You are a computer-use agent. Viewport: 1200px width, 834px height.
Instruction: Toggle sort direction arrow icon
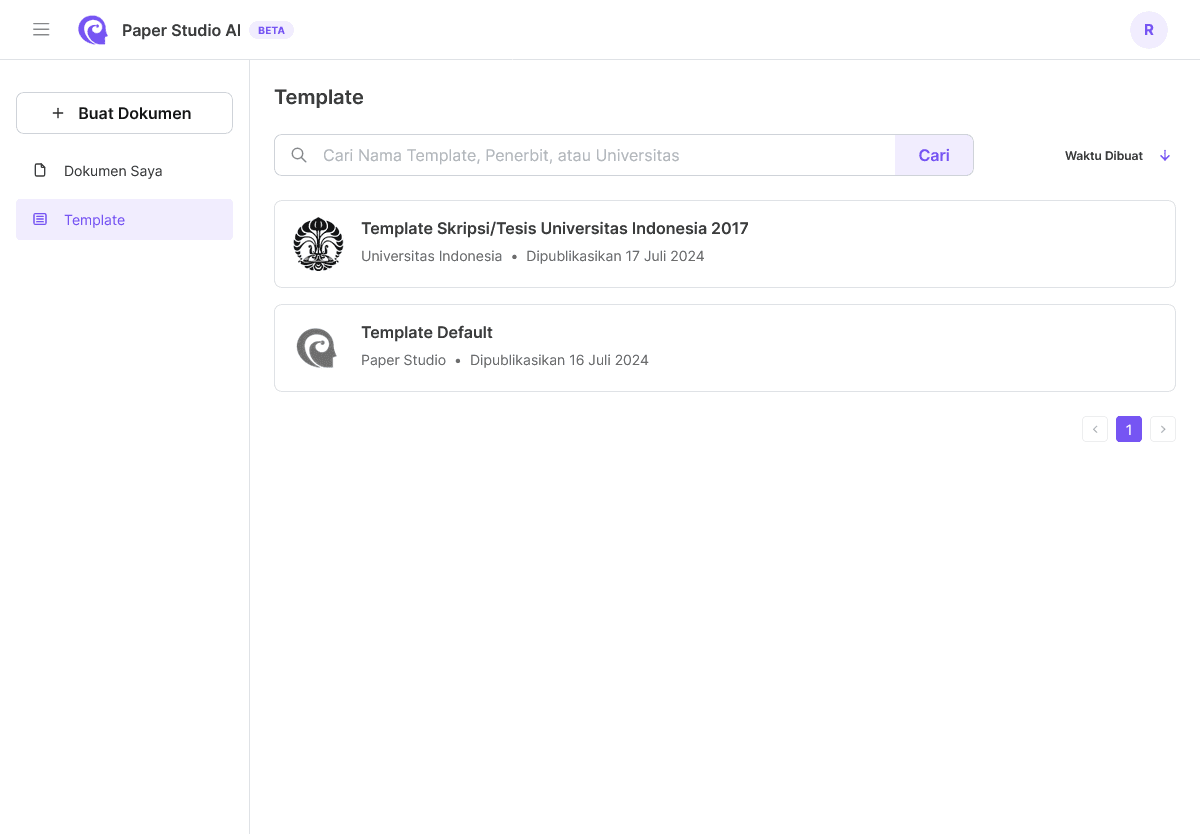coord(1165,155)
